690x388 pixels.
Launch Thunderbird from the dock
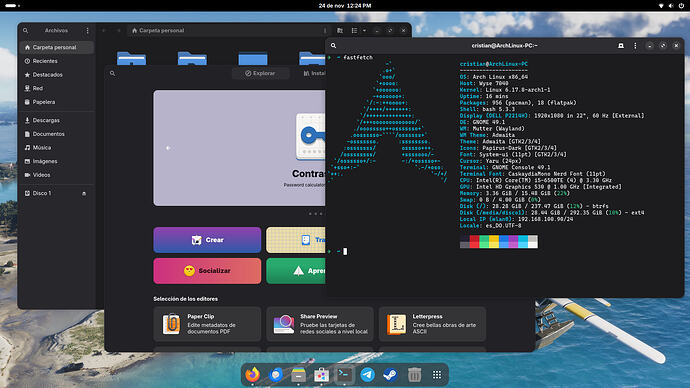[x=276, y=374]
